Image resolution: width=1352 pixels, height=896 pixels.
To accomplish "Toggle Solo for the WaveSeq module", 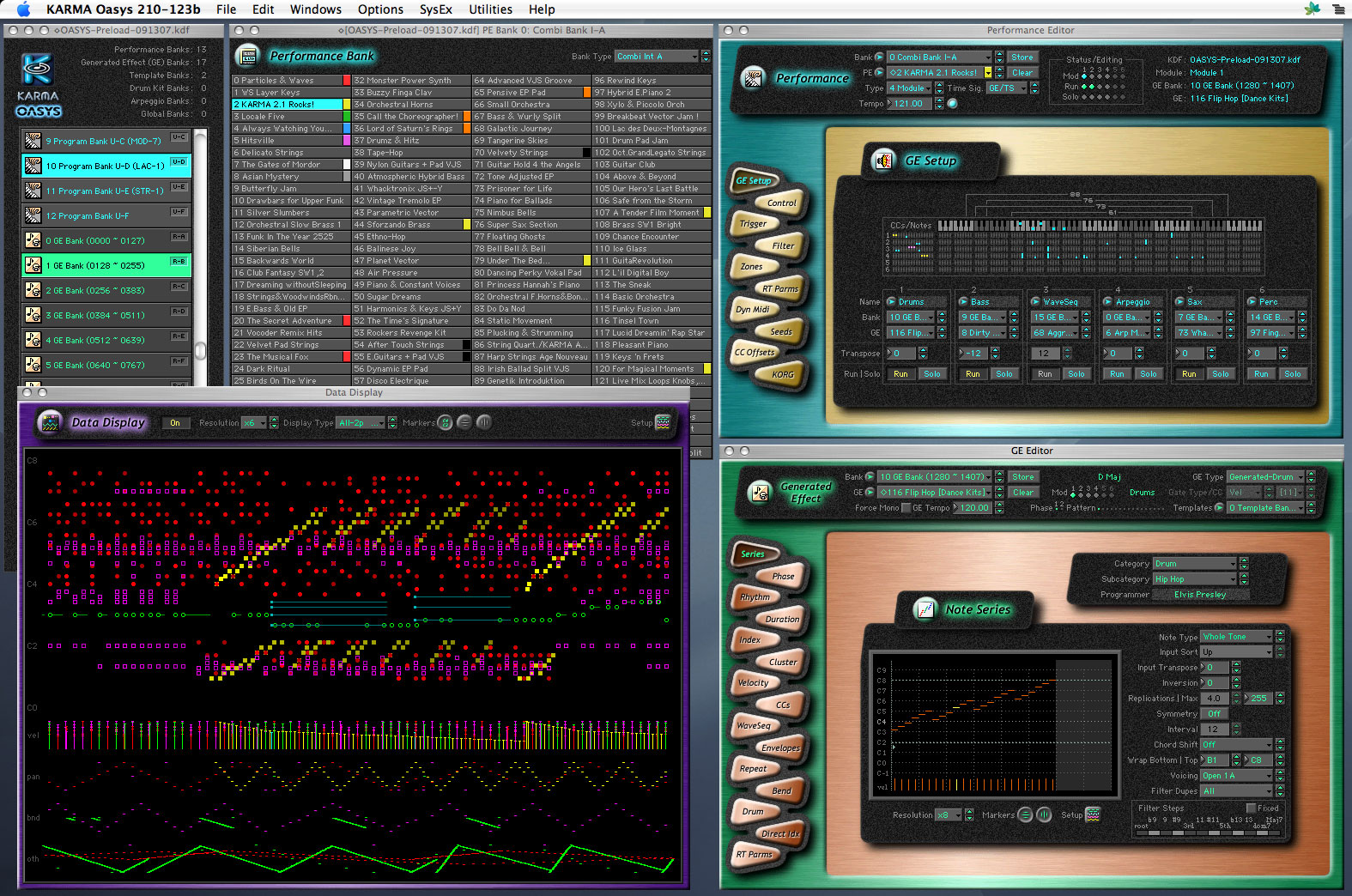I will click(x=1076, y=374).
